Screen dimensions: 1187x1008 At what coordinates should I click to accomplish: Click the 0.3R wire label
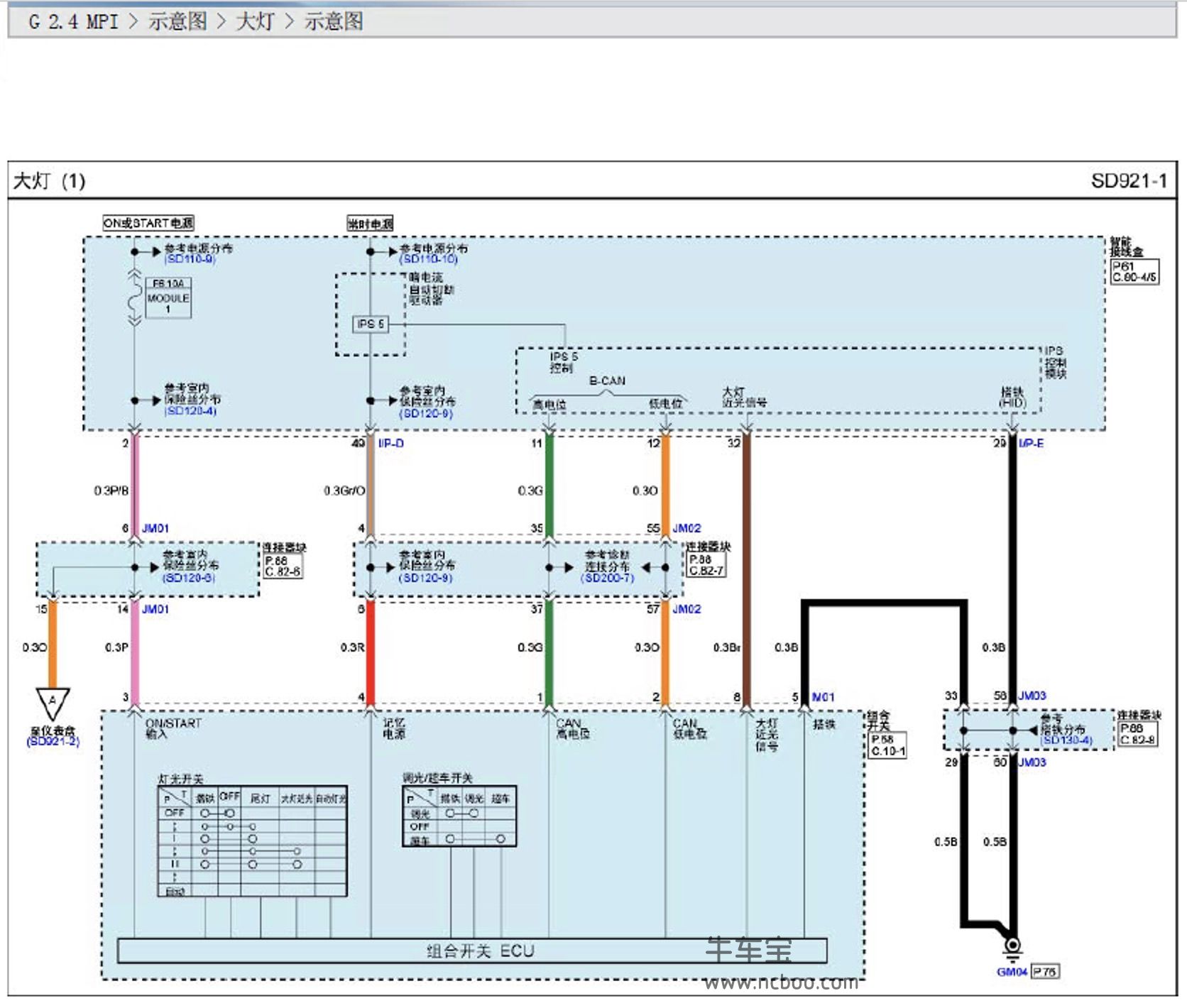(x=352, y=647)
